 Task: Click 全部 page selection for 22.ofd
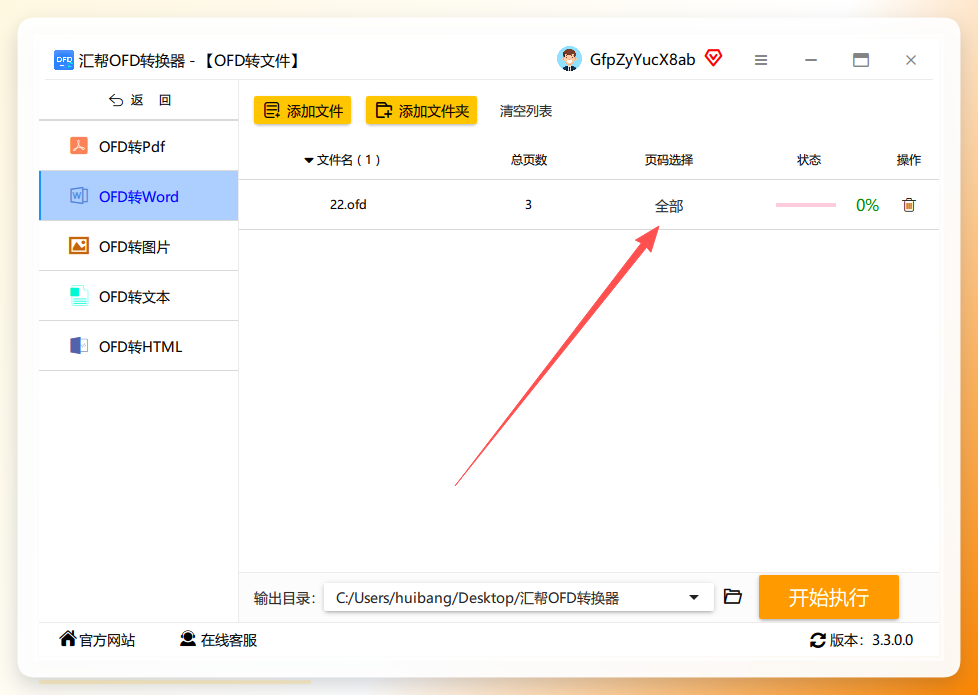point(669,206)
